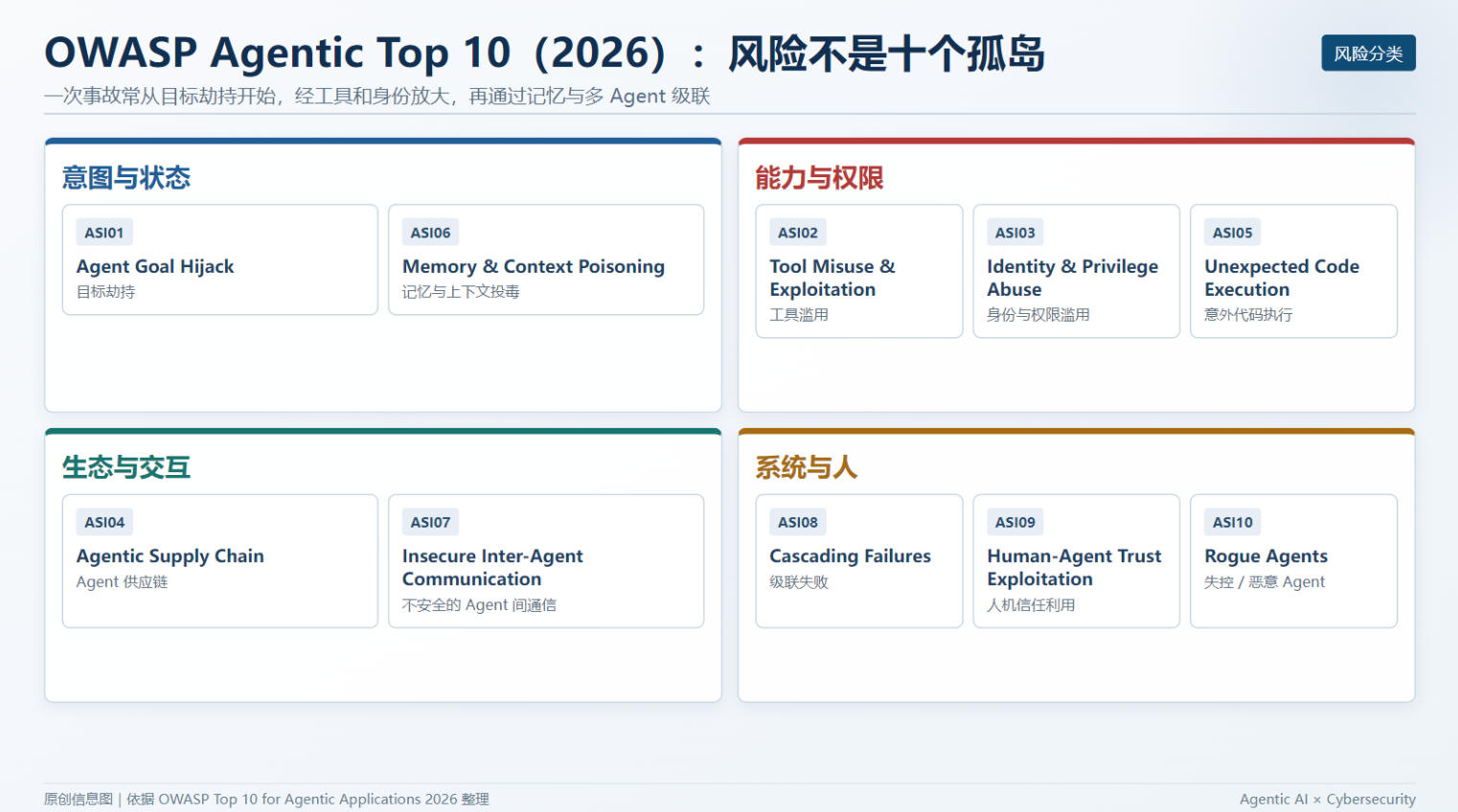
Task: Click the Unexpected Code Execution title
Action: coord(1282,278)
